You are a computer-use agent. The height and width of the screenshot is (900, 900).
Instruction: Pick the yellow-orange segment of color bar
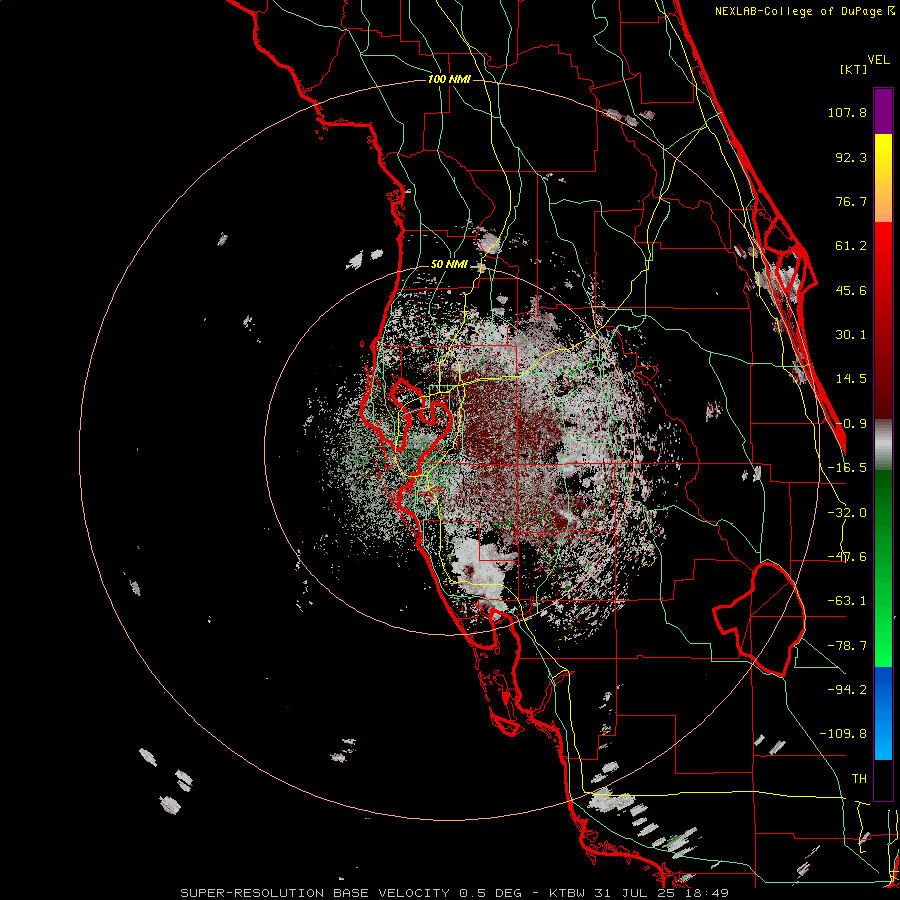point(883,178)
